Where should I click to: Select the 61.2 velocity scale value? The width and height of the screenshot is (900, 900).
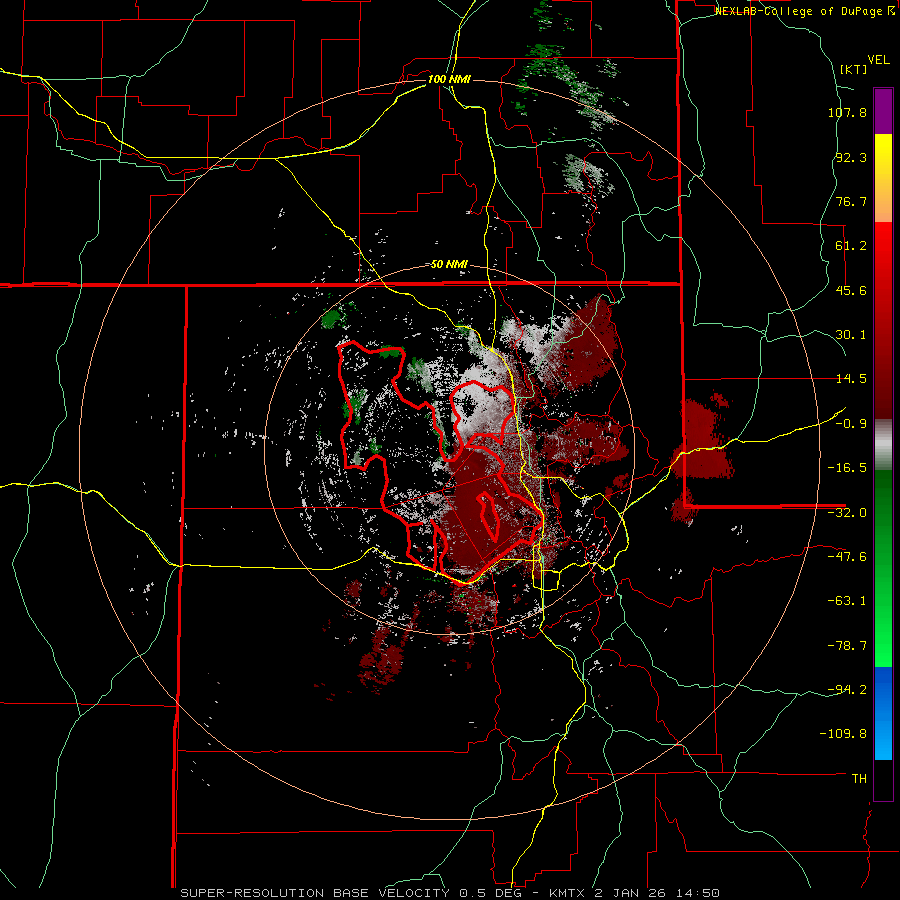(851, 246)
